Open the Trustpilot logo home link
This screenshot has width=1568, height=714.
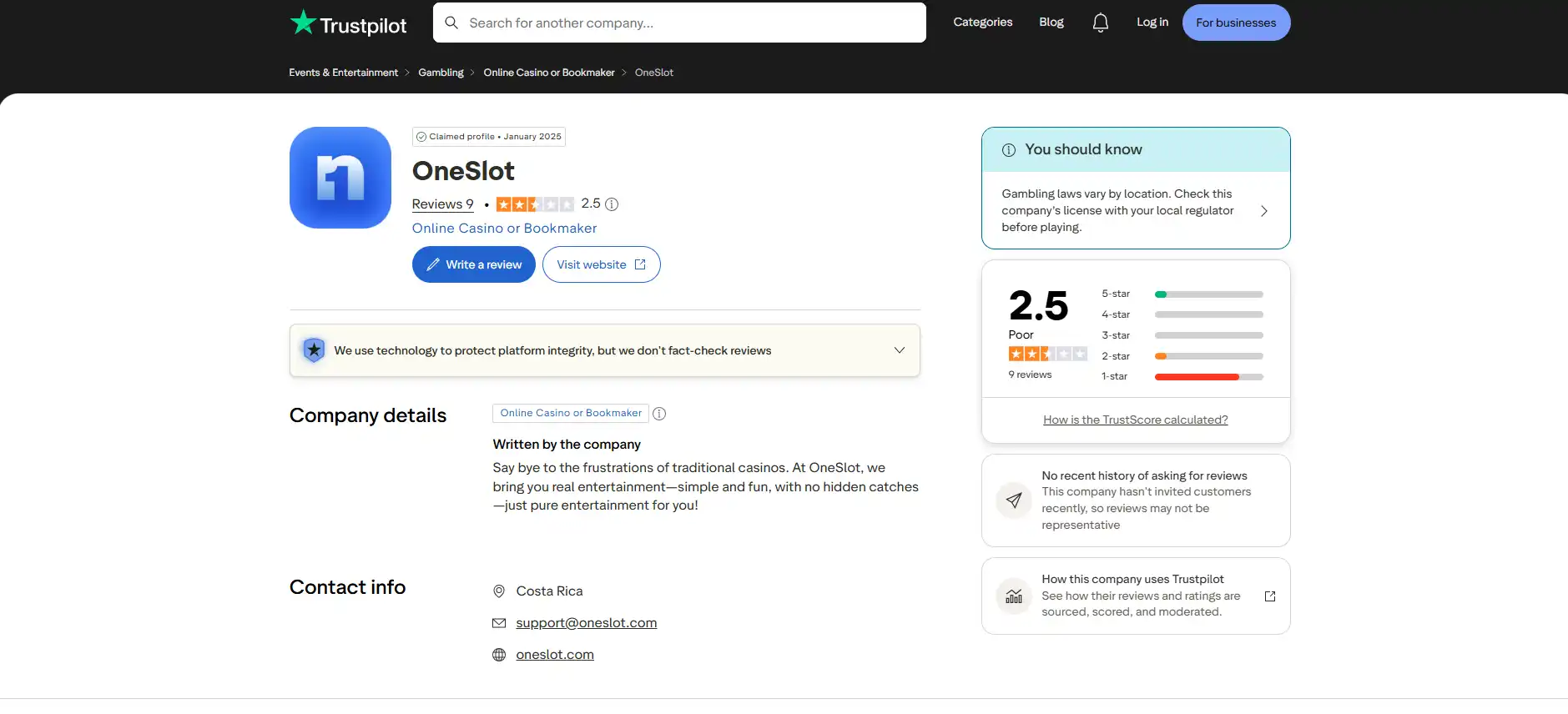click(x=348, y=23)
